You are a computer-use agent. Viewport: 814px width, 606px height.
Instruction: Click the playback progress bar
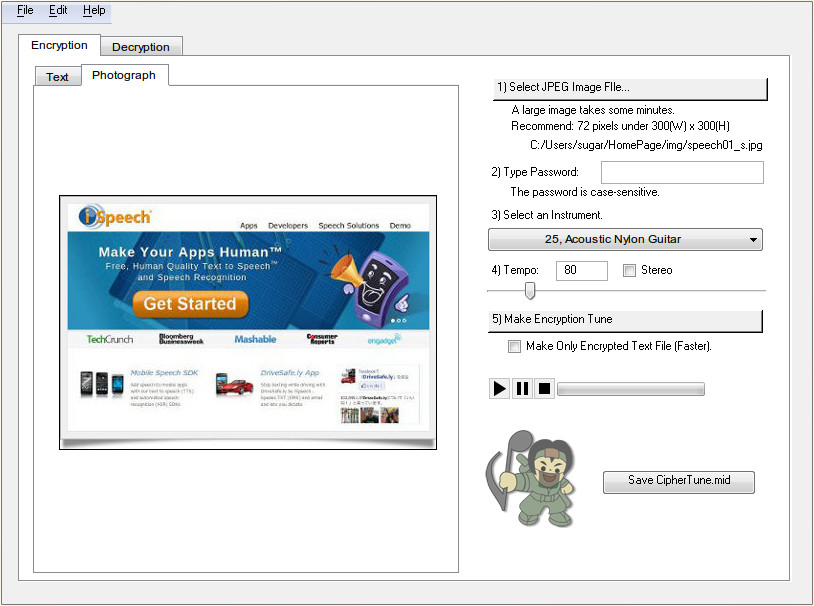630,389
